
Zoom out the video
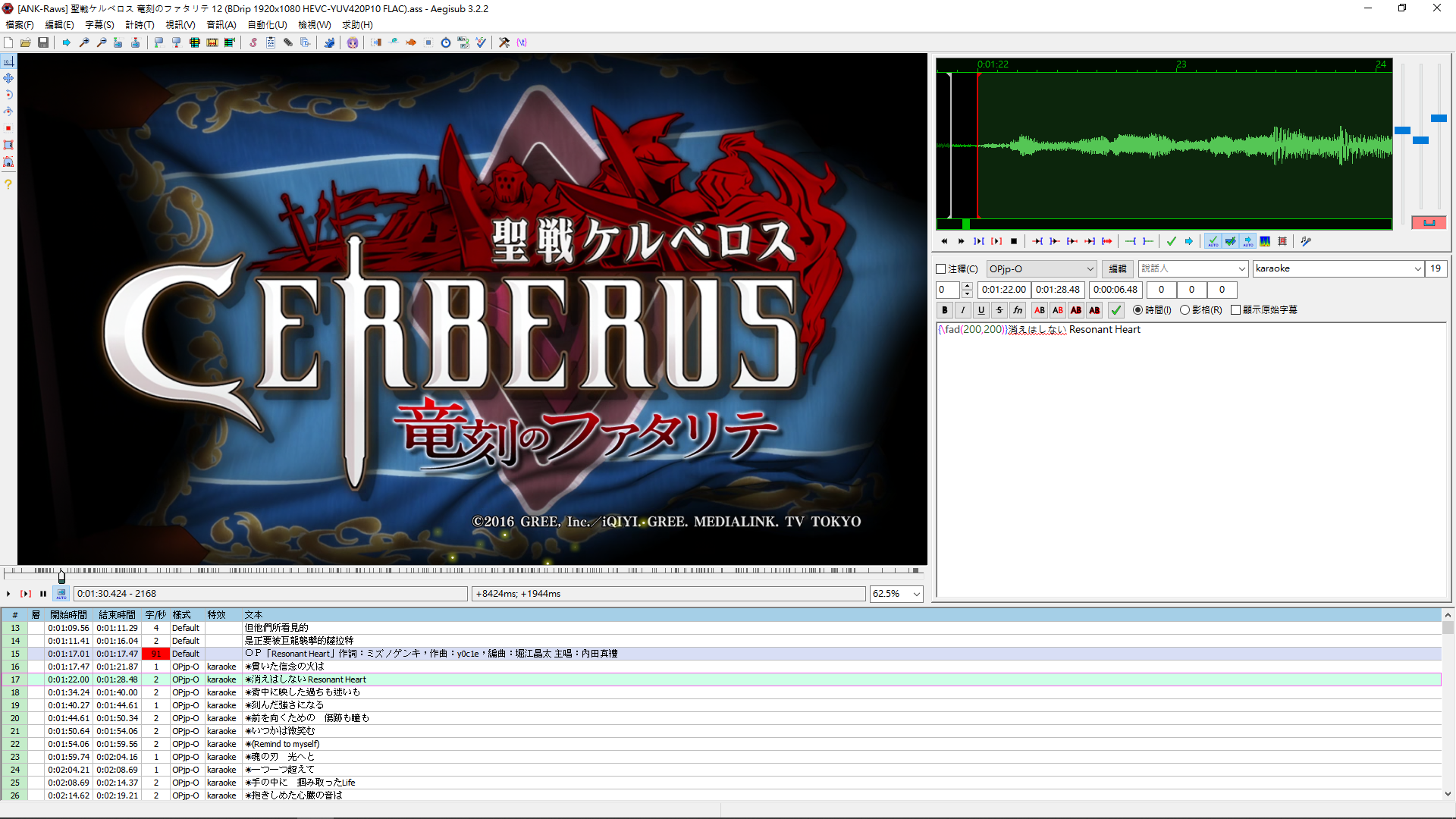coord(102,42)
